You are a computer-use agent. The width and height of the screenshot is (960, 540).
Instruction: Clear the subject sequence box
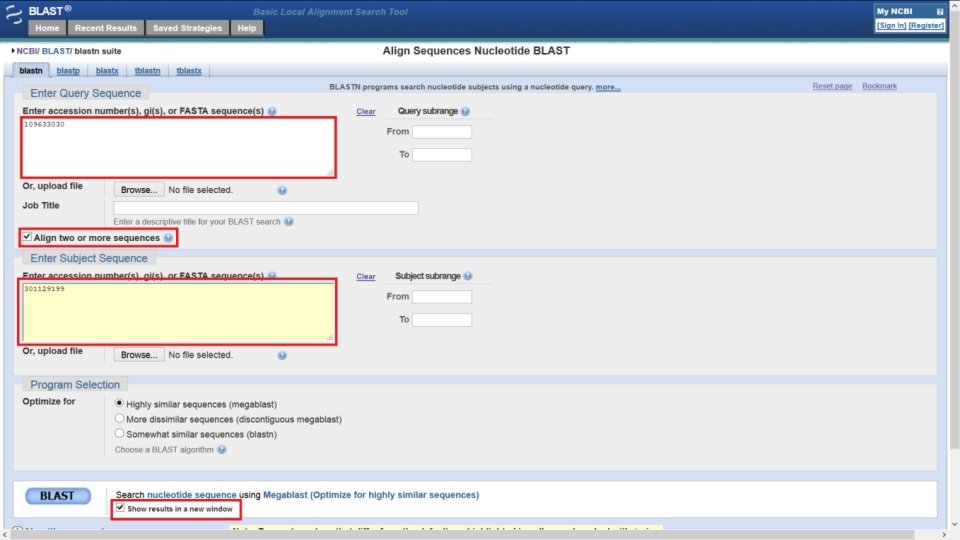point(366,277)
